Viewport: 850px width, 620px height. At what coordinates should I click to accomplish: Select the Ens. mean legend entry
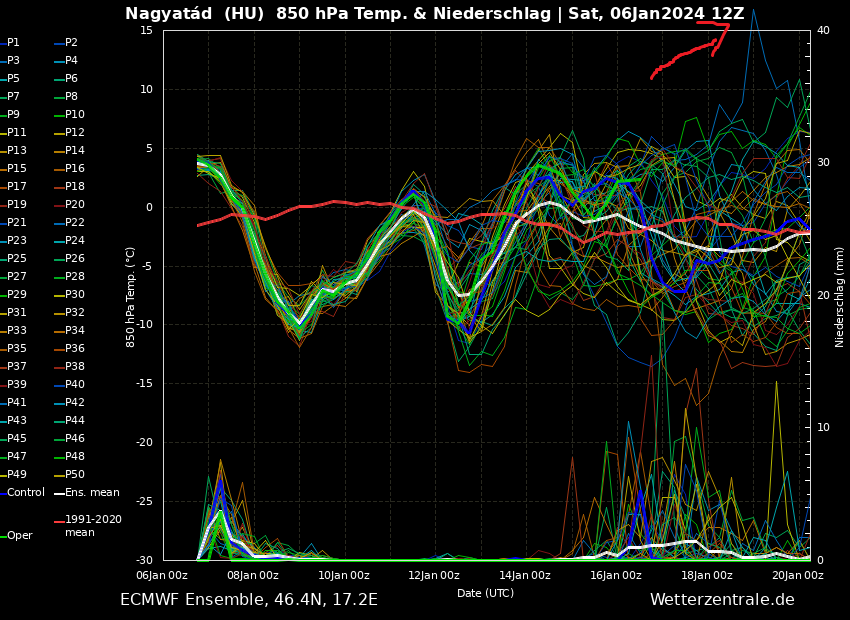tap(91, 493)
